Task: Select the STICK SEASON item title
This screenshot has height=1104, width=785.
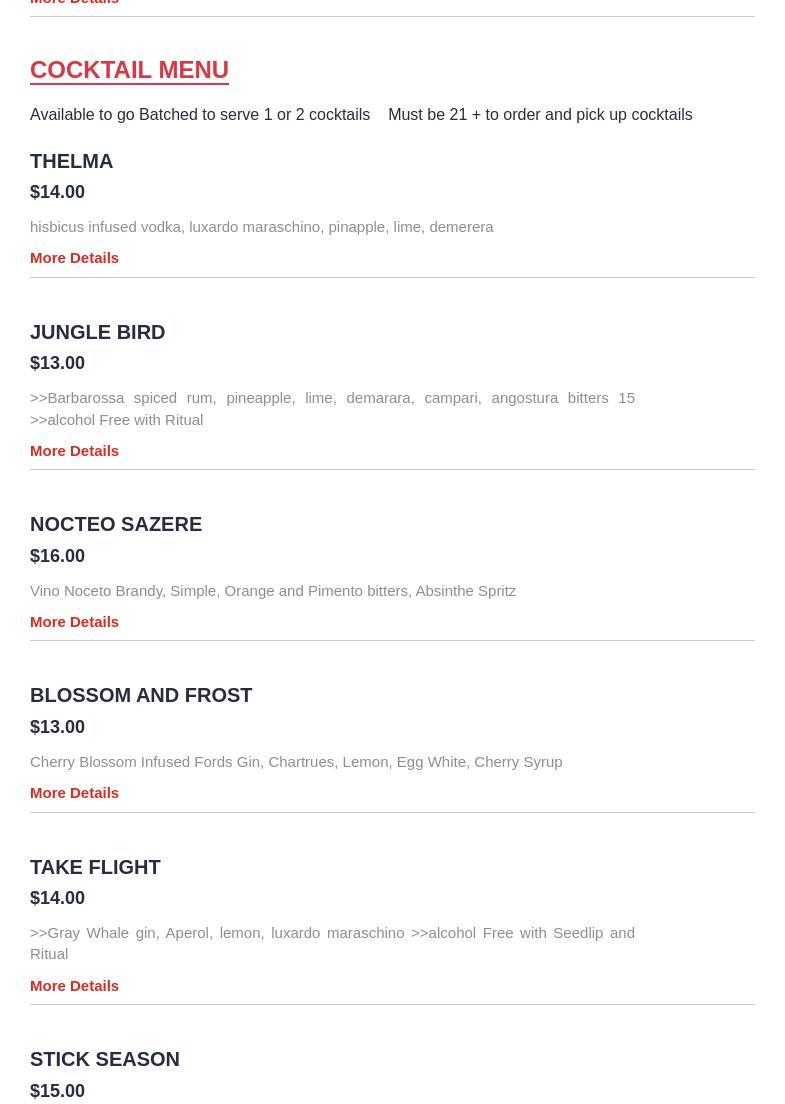Action: 105,1060
